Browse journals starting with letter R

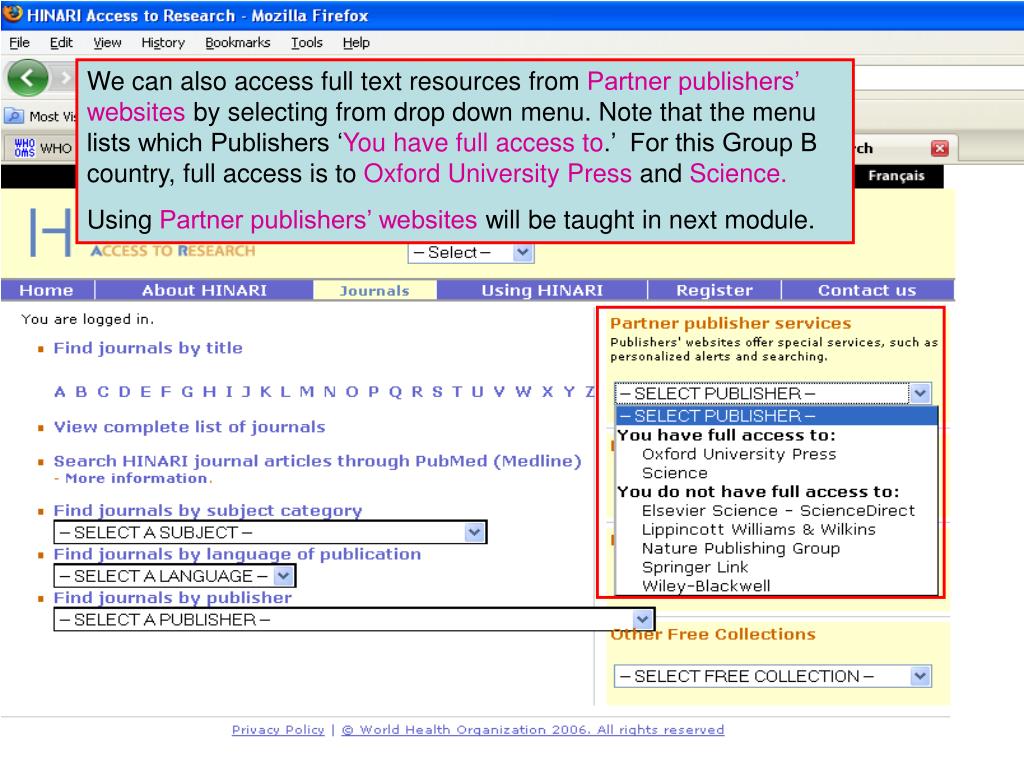point(417,392)
